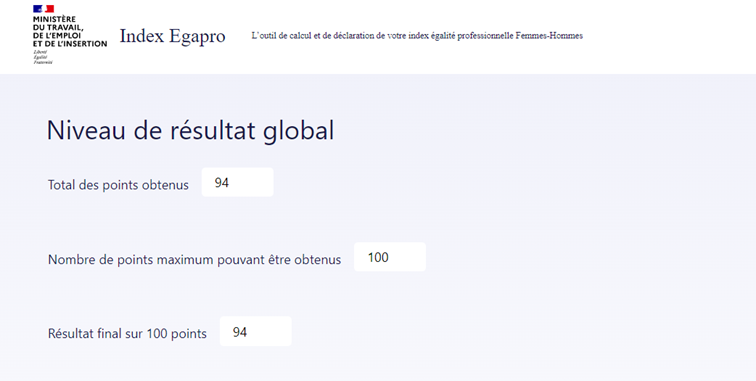Click the DU TRAVAIL line in ministry logo

pyautogui.click(x=58, y=27)
